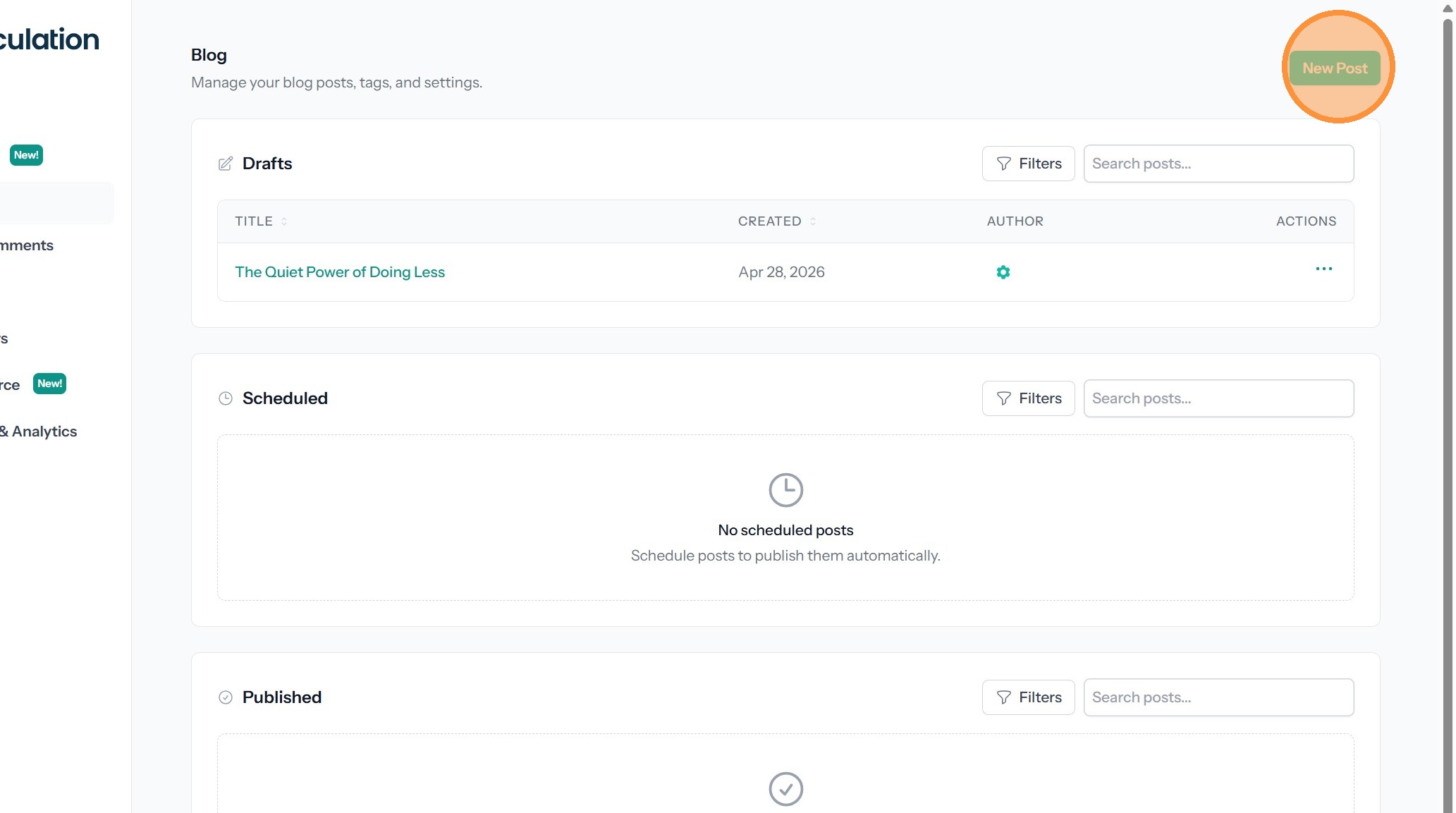Click the author gear avatar icon
The width and height of the screenshot is (1456, 813).
pyautogui.click(x=1003, y=272)
